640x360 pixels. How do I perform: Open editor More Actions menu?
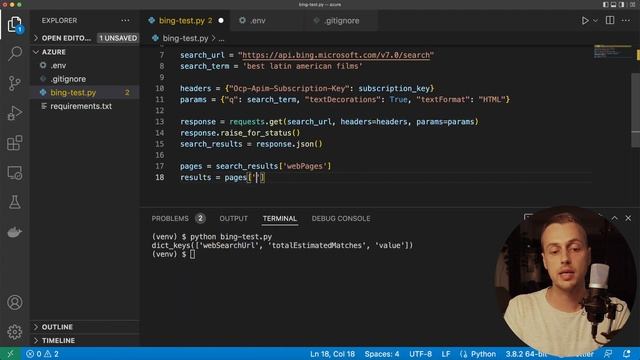(626, 20)
